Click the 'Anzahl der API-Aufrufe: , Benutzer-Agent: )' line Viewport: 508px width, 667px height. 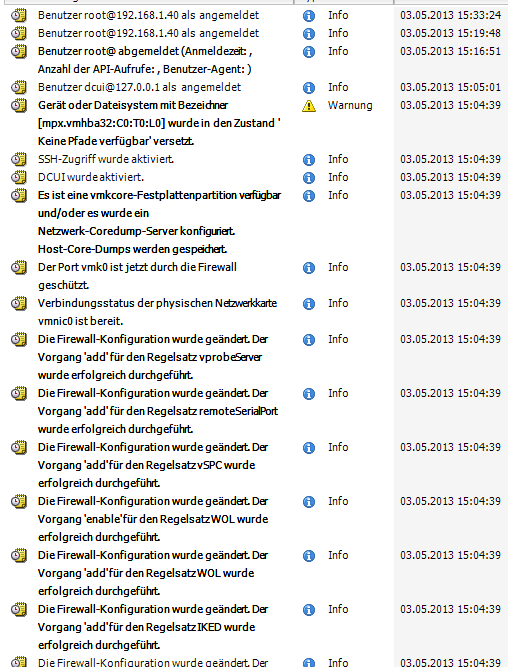(144, 69)
